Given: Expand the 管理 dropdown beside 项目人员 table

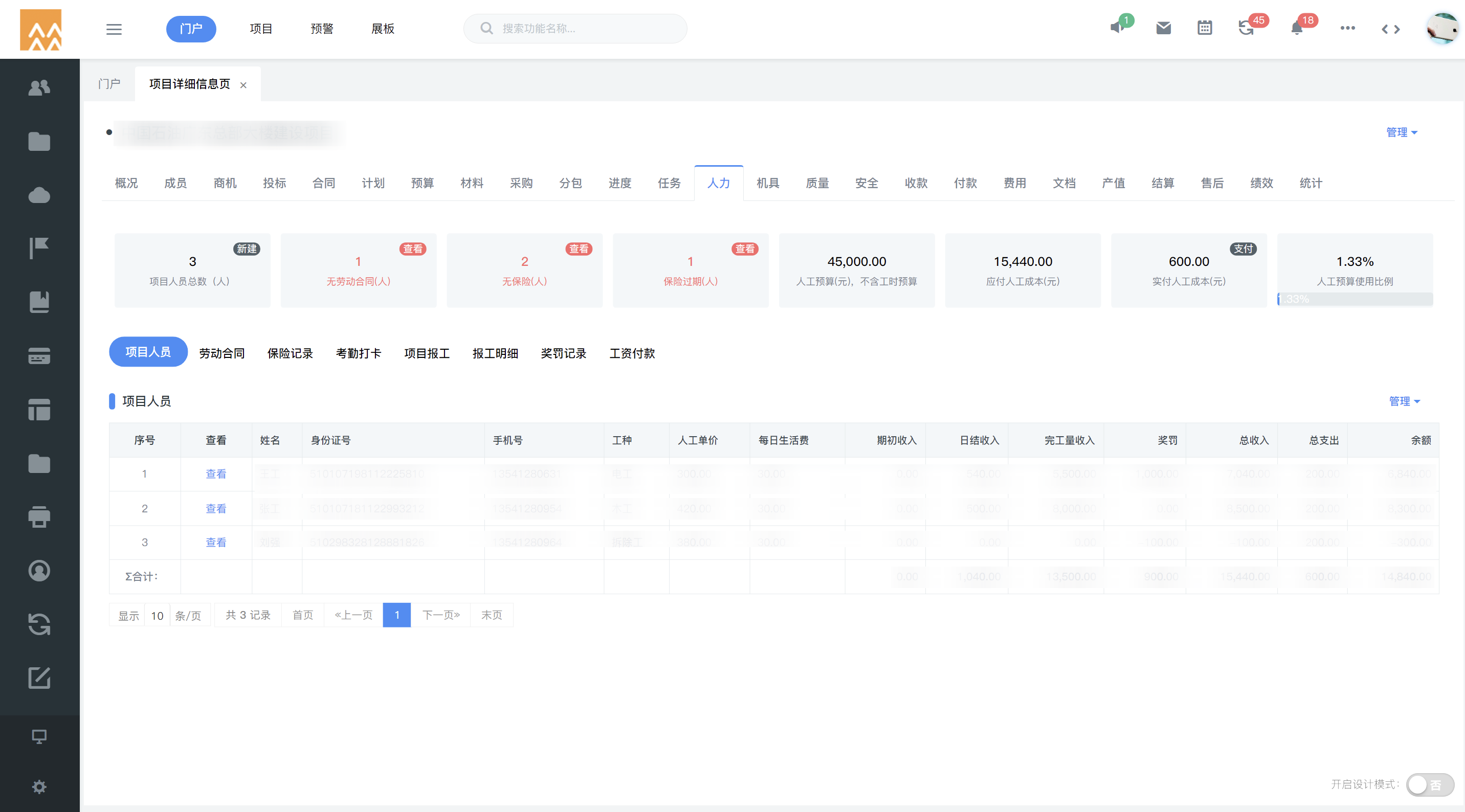Looking at the screenshot, I should point(1404,401).
